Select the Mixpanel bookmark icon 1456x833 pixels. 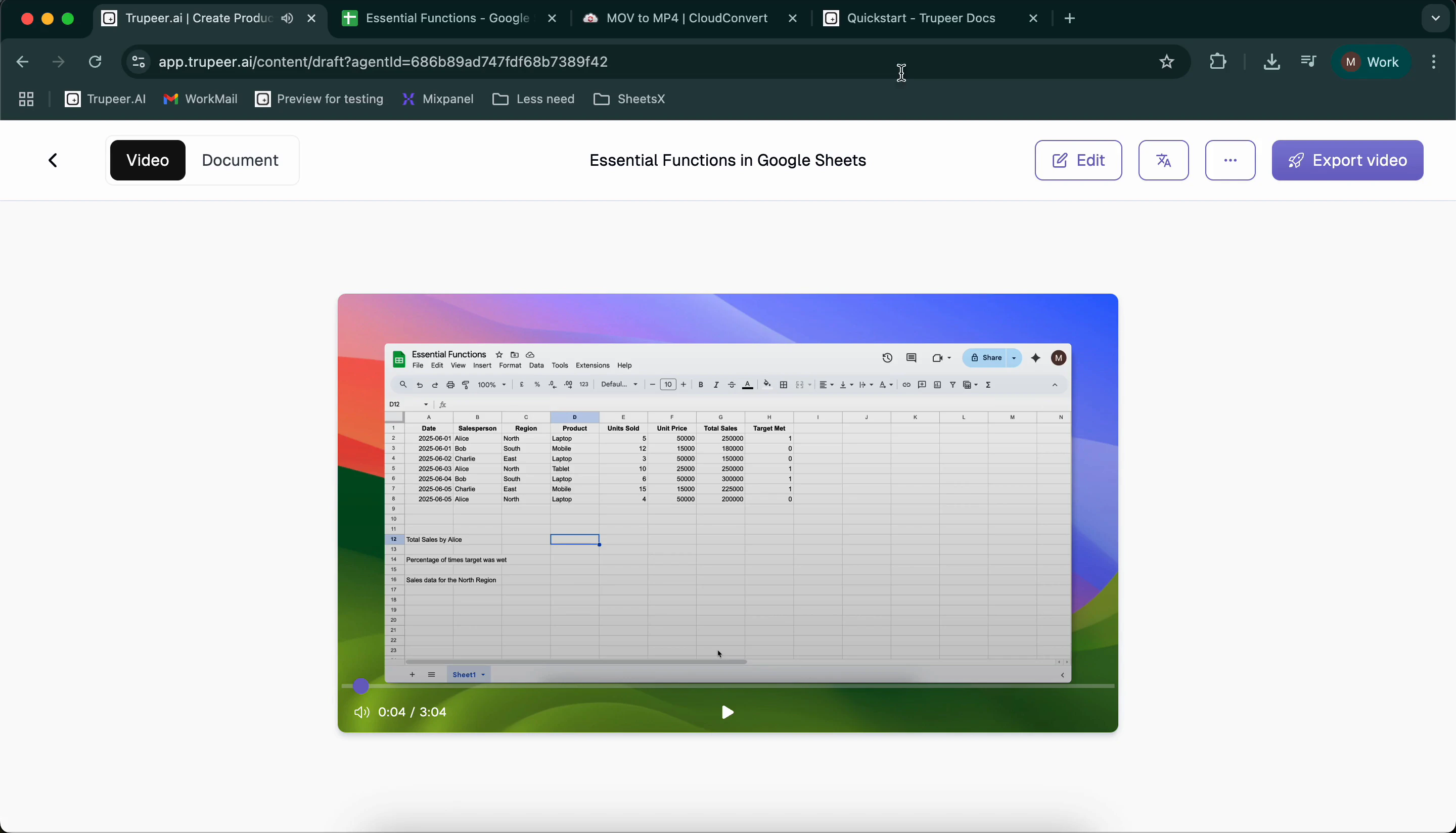coord(408,99)
